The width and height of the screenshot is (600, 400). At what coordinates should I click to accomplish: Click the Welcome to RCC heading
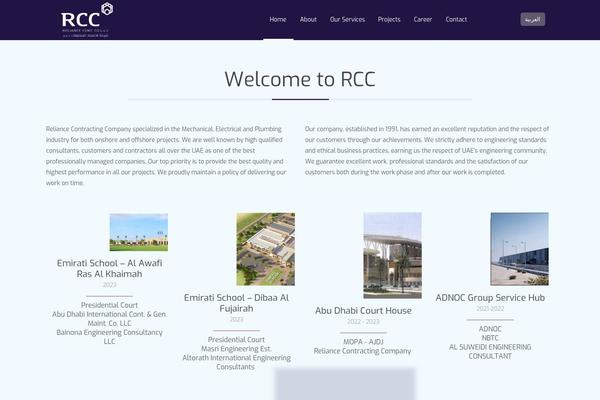(300, 79)
